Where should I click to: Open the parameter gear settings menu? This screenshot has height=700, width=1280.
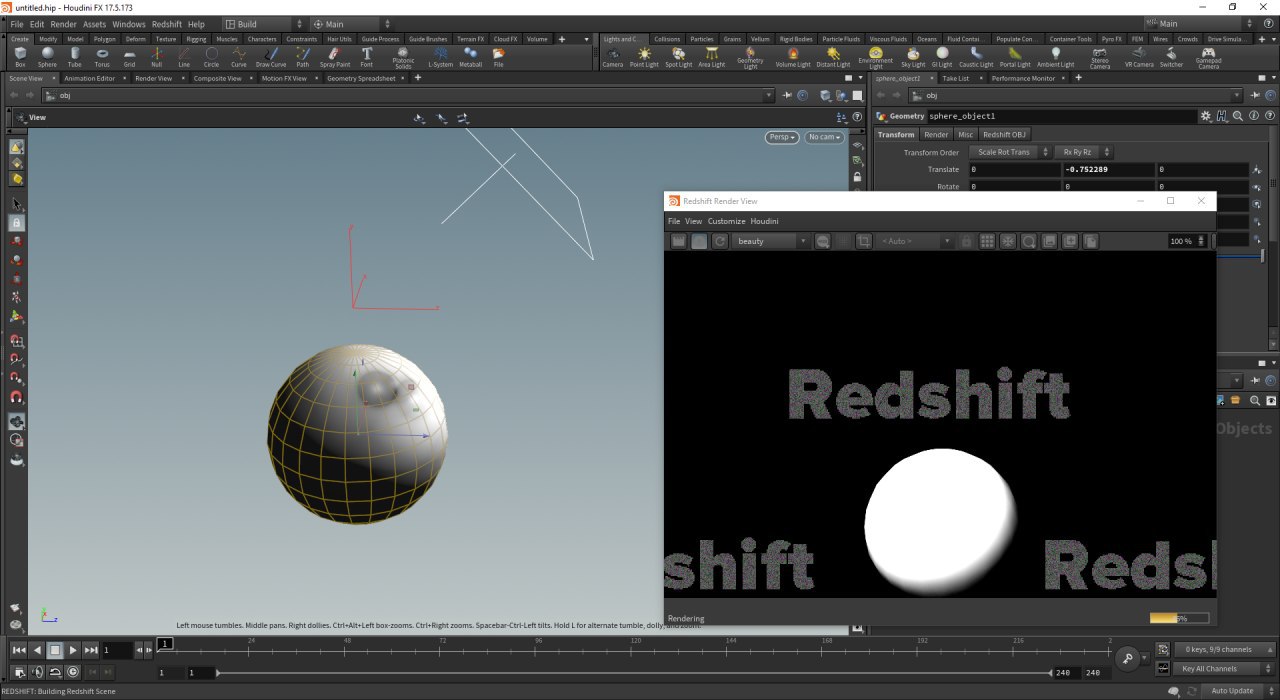pos(1206,116)
